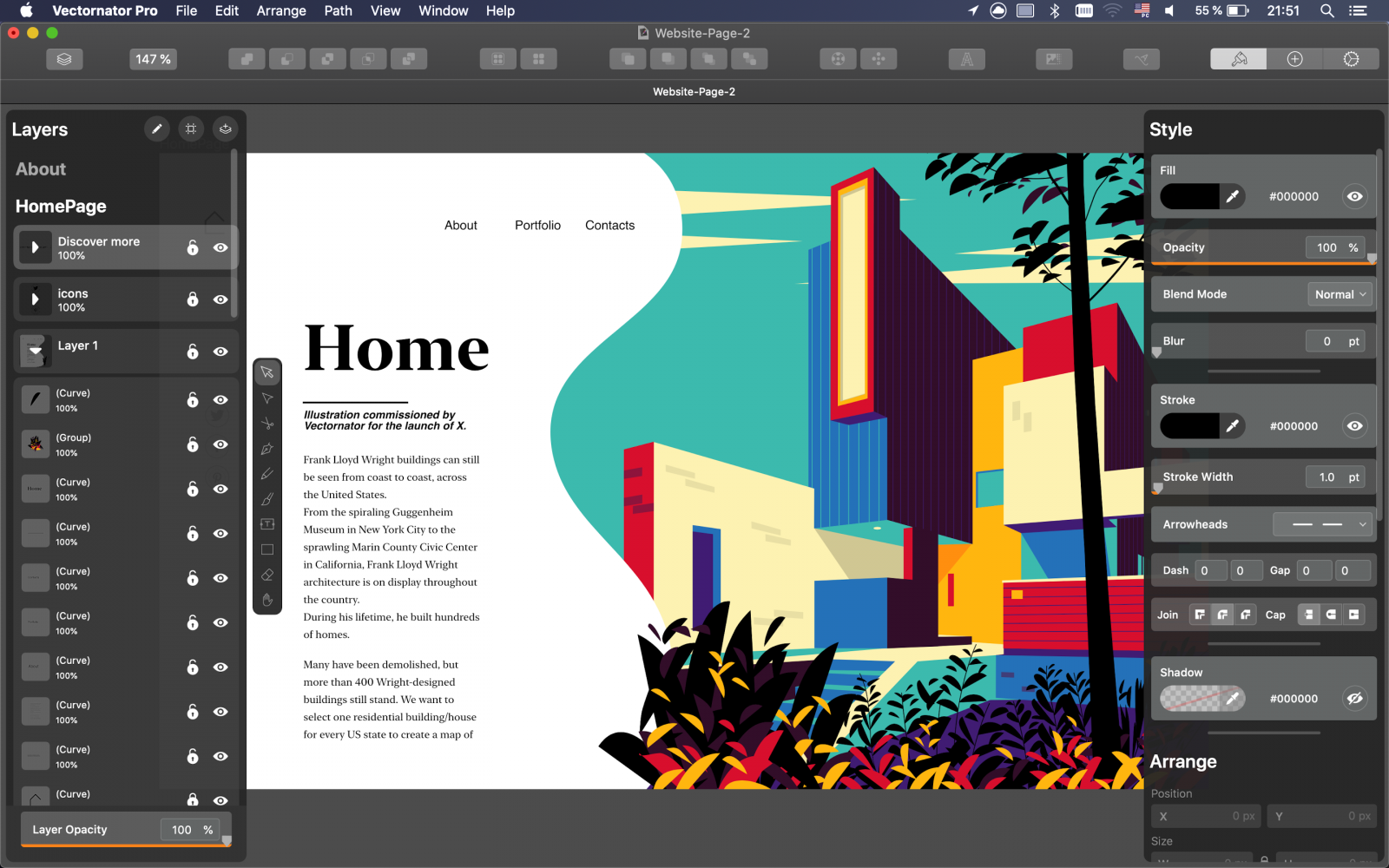Viewport: 1389px width, 868px height.
Task: Select the Direct Selection arrow tool
Action: click(267, 398)
